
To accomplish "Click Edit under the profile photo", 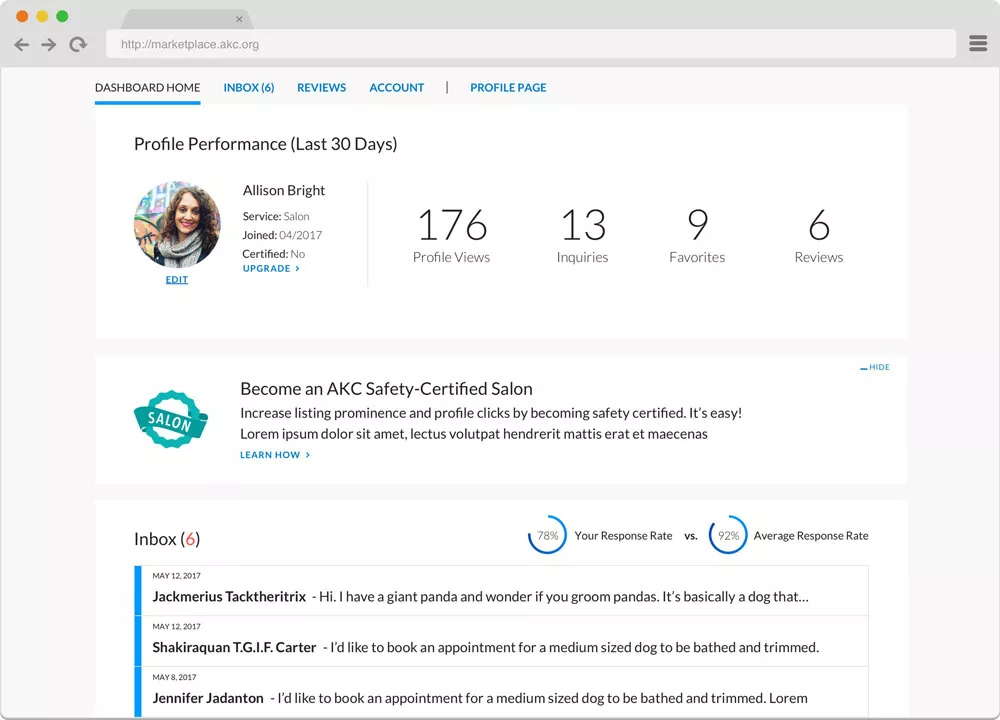I will [177, 280].
